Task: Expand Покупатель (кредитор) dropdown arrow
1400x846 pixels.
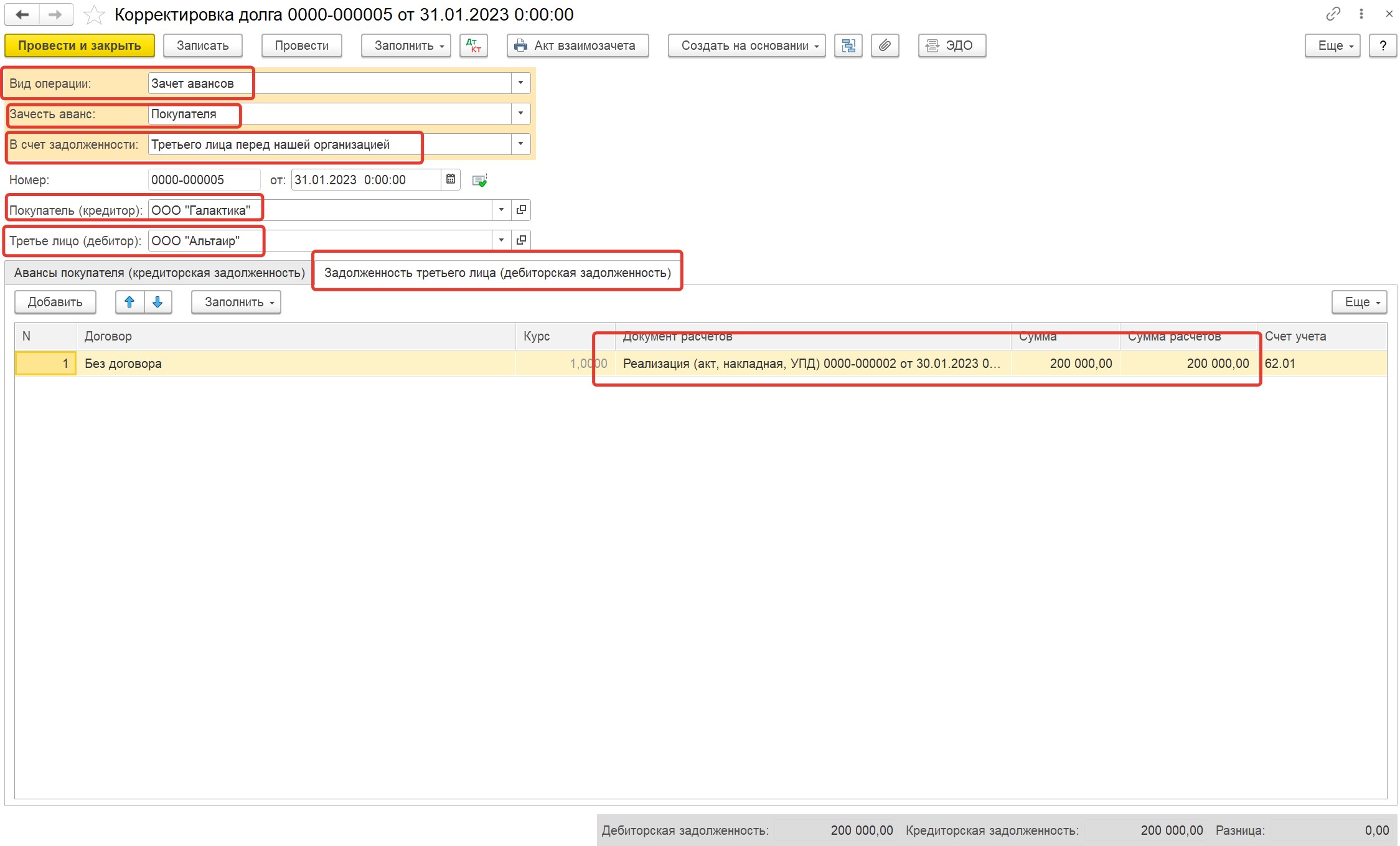Action: click(x=501, y=210)
